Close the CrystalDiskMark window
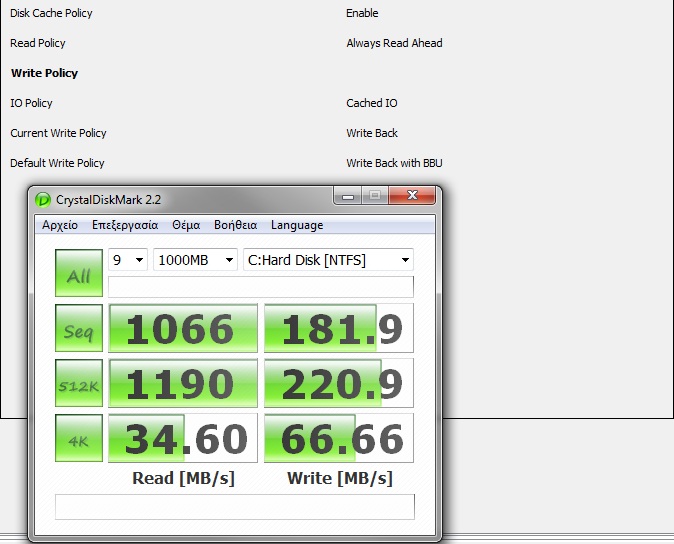This screenshot has height=544, width=674. tap(412, 196)
